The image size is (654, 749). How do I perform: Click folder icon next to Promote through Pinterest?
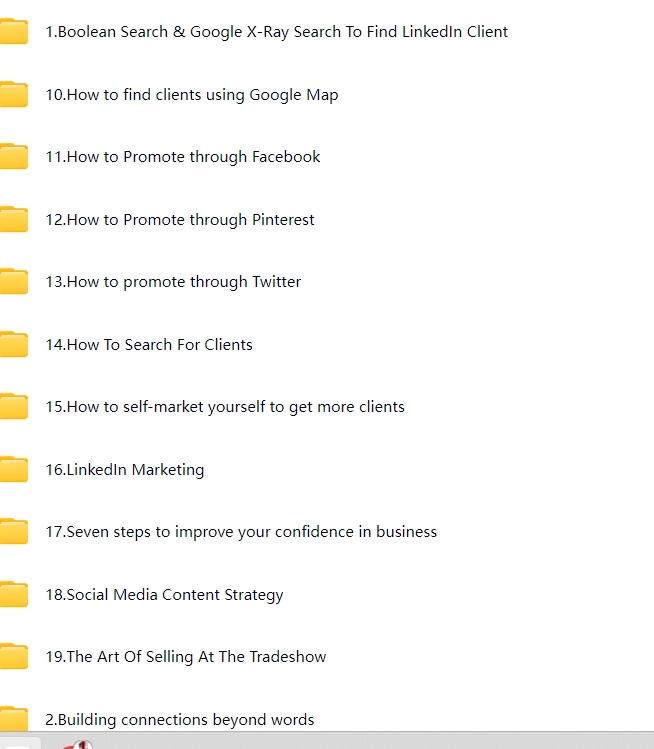[13, 220]
